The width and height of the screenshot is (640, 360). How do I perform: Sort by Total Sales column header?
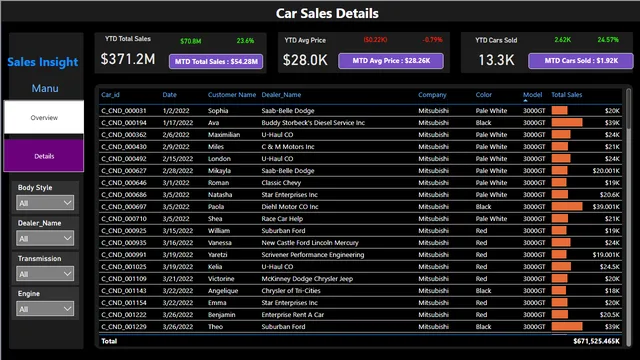coord(567,95)
